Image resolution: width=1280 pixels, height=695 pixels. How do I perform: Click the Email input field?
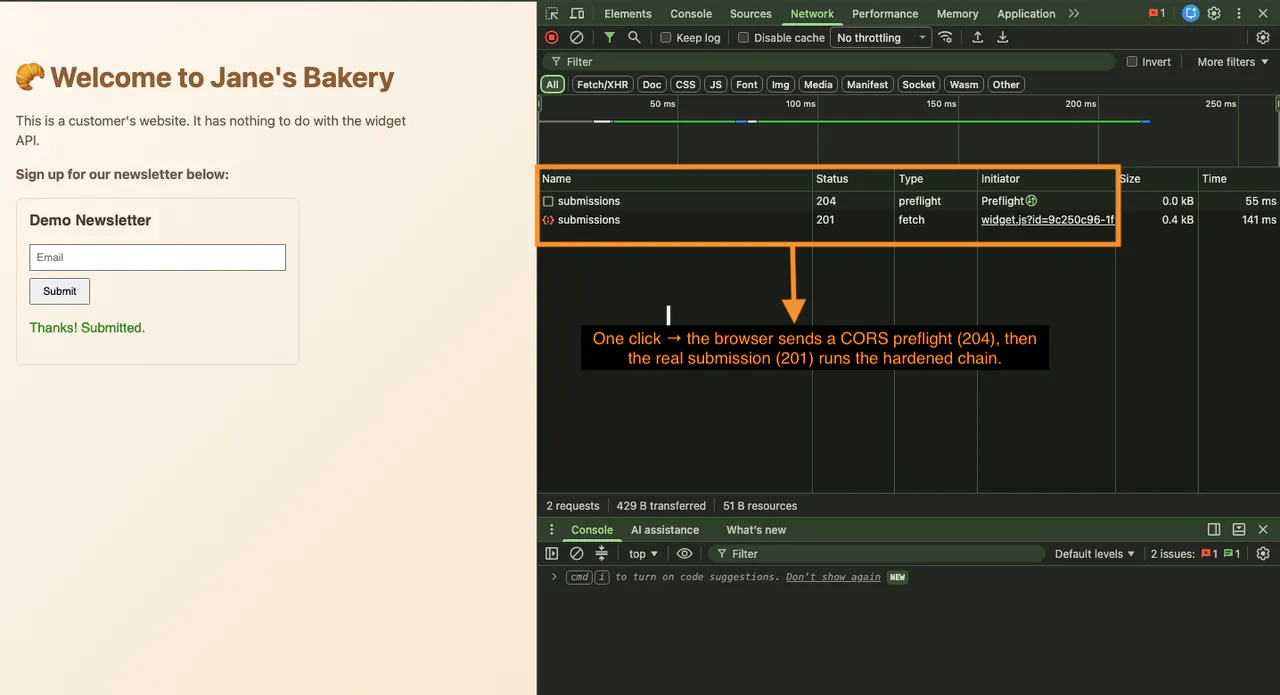point(158,257)
